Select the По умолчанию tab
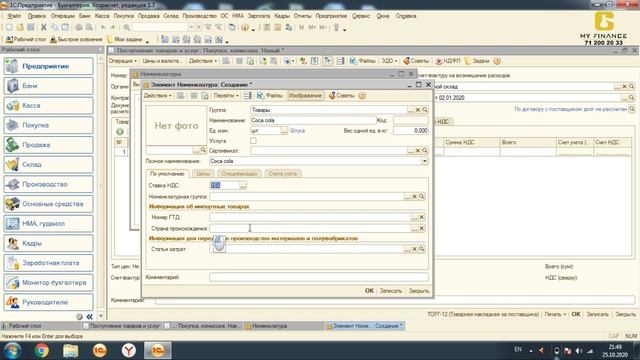The width and height of the screenshot is (640, 360). (167, 174)
